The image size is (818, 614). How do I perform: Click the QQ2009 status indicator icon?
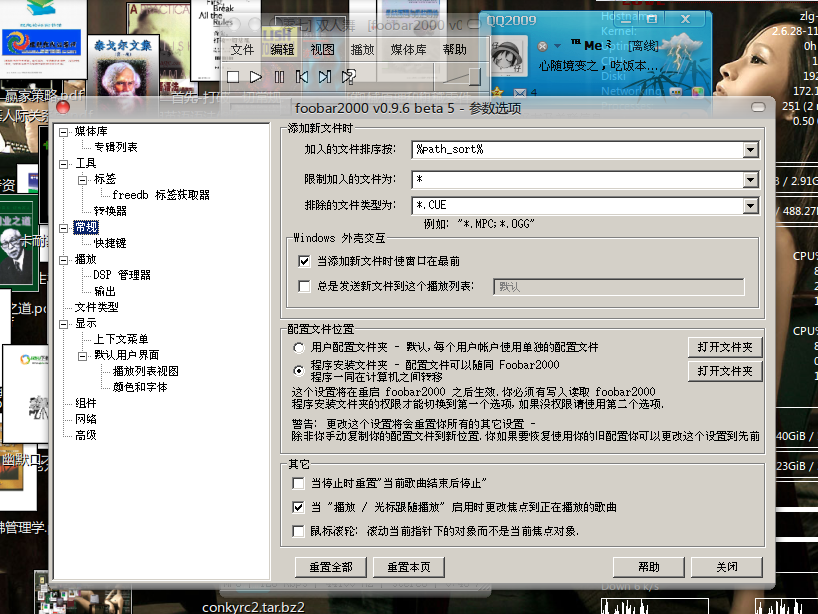(543, 46)
